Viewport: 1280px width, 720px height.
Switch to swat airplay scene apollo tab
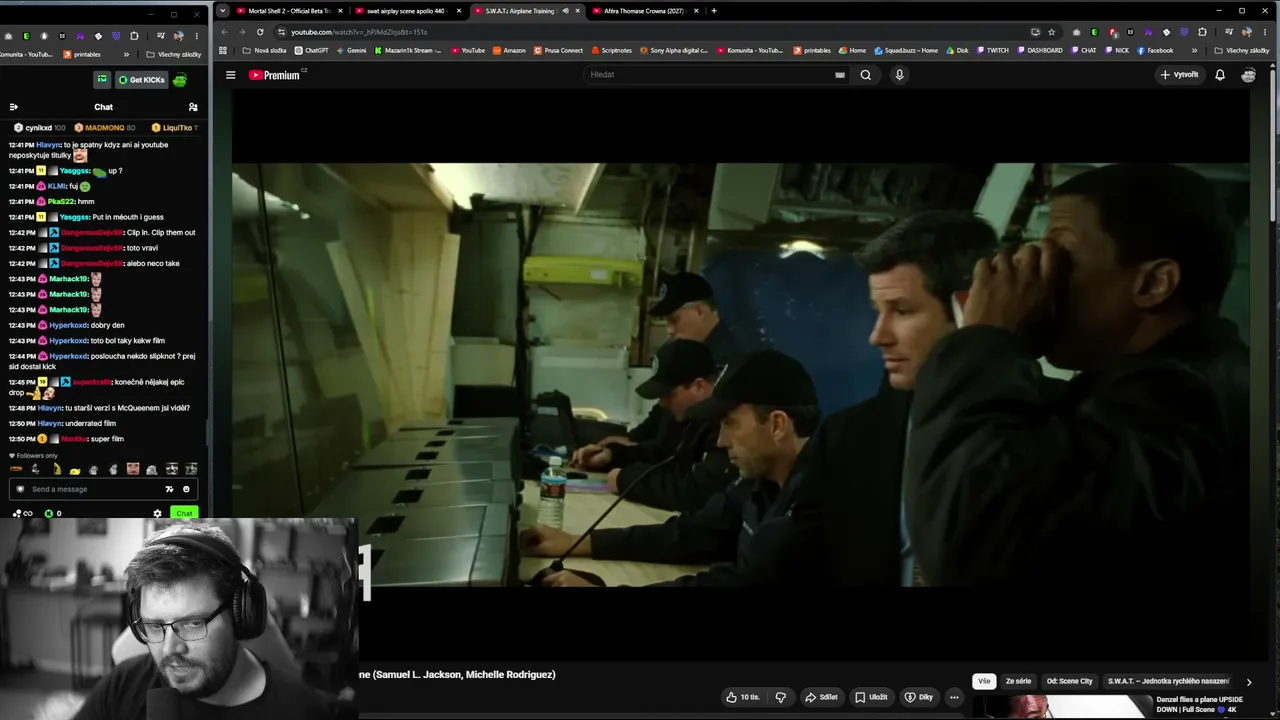pos(409,11)
